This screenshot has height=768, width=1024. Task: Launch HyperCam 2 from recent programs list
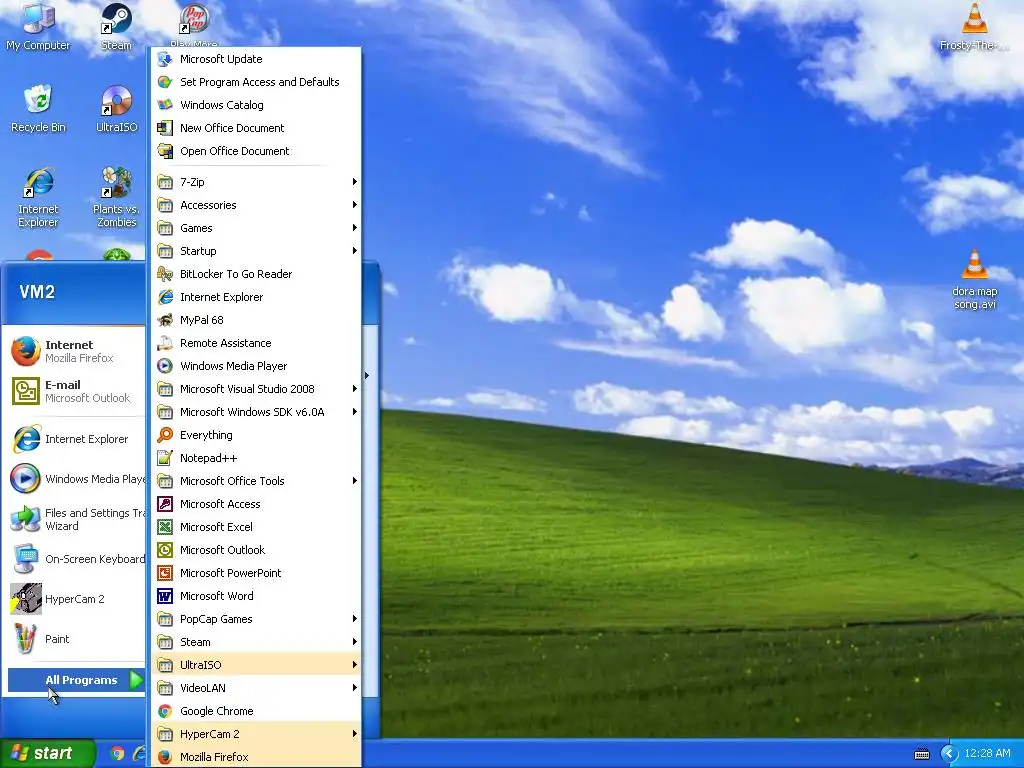73,599
